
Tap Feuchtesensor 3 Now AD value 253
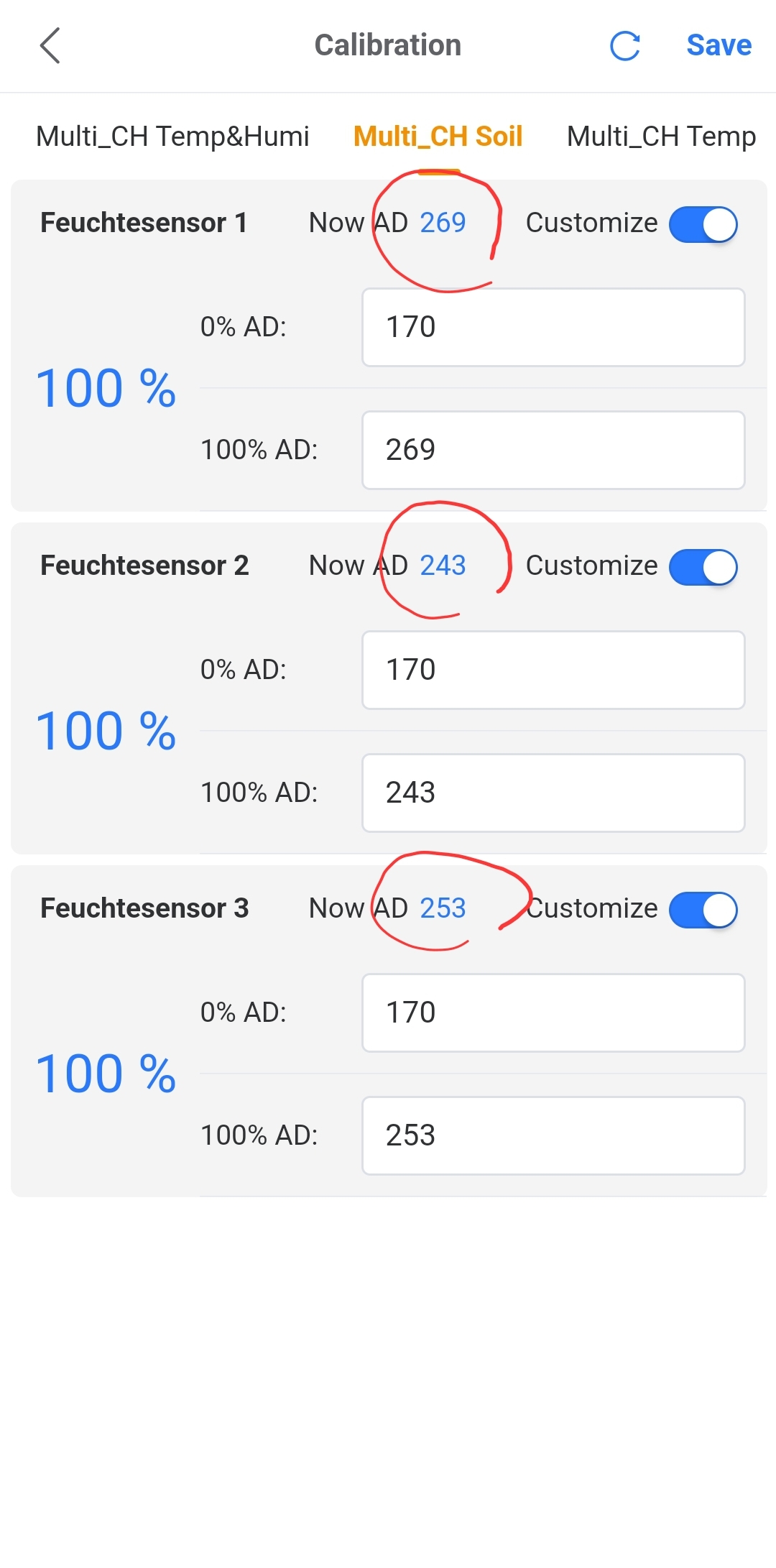(443, 908)
